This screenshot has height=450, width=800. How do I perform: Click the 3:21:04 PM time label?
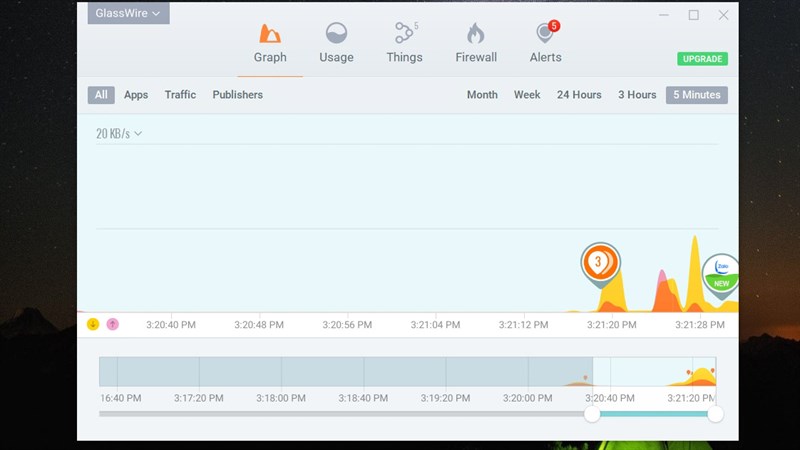click(x=435, y=324)
